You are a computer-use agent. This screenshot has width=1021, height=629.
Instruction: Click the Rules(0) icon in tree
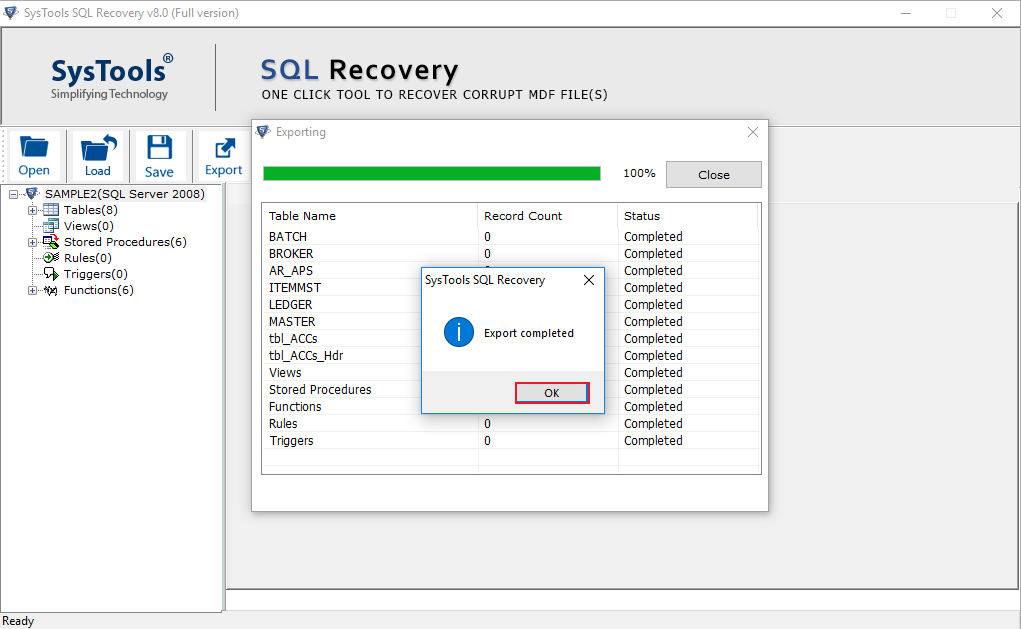pos(51,258)
